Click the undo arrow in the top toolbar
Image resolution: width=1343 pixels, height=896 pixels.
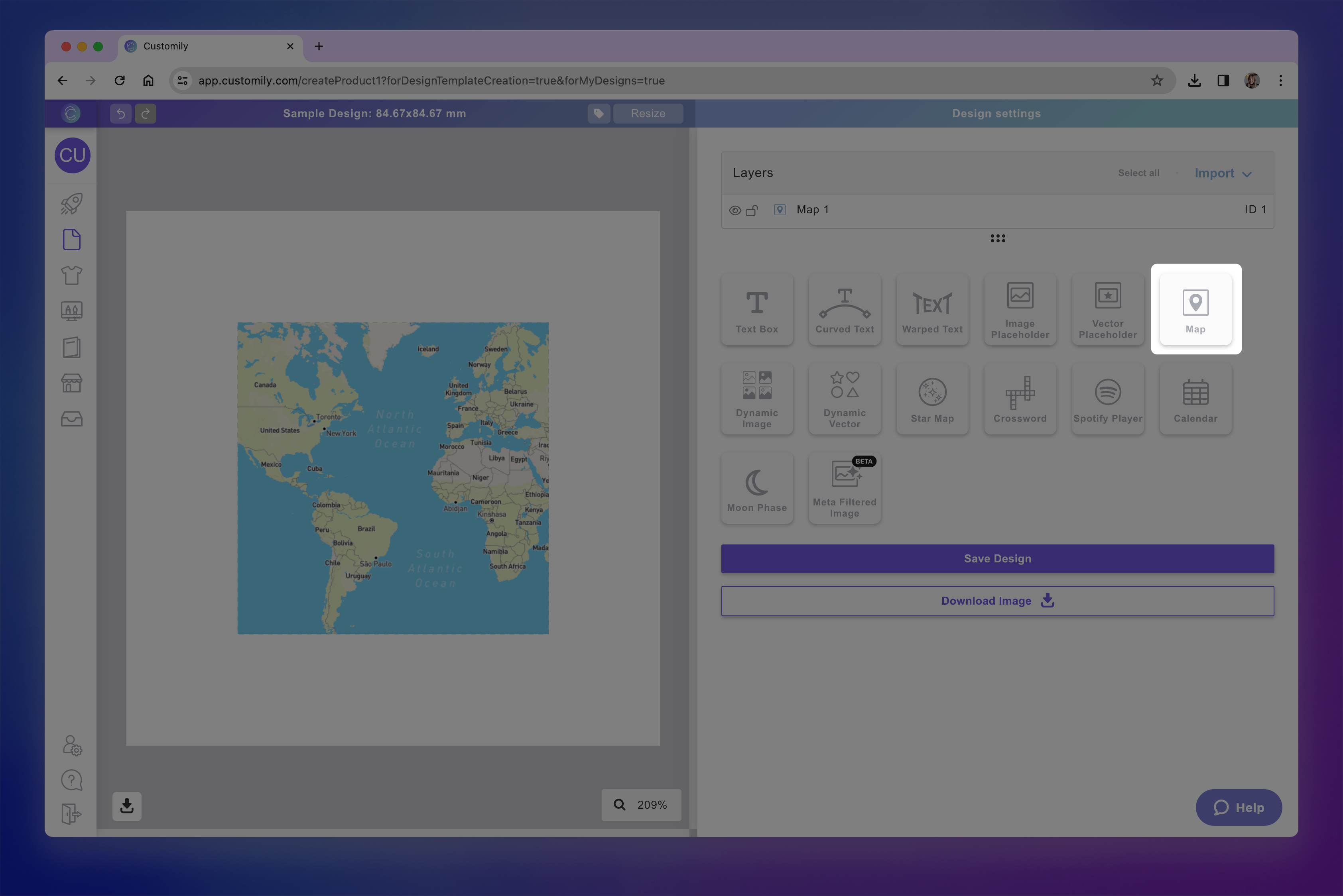120,113
